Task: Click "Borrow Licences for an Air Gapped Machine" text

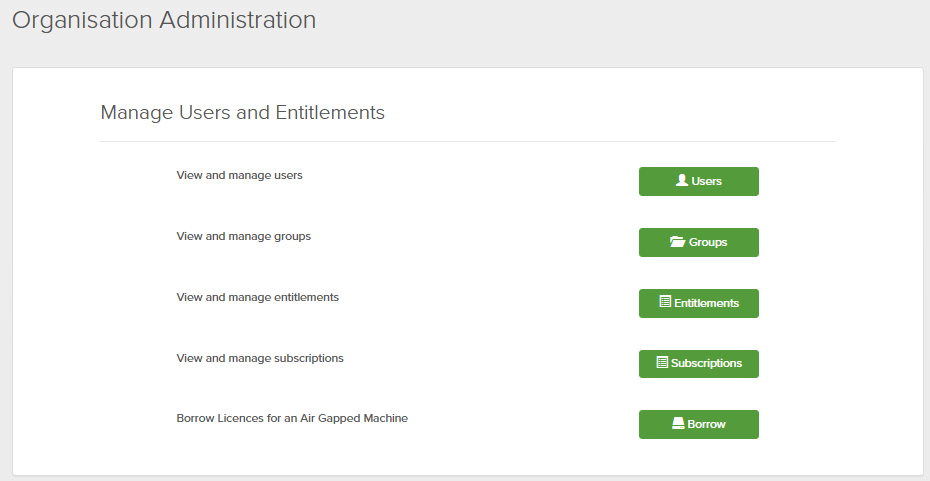Action: (x=292, y=418)
